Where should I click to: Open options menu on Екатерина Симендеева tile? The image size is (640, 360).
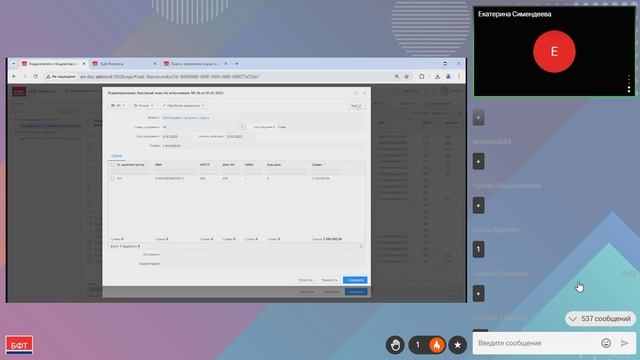629,83
